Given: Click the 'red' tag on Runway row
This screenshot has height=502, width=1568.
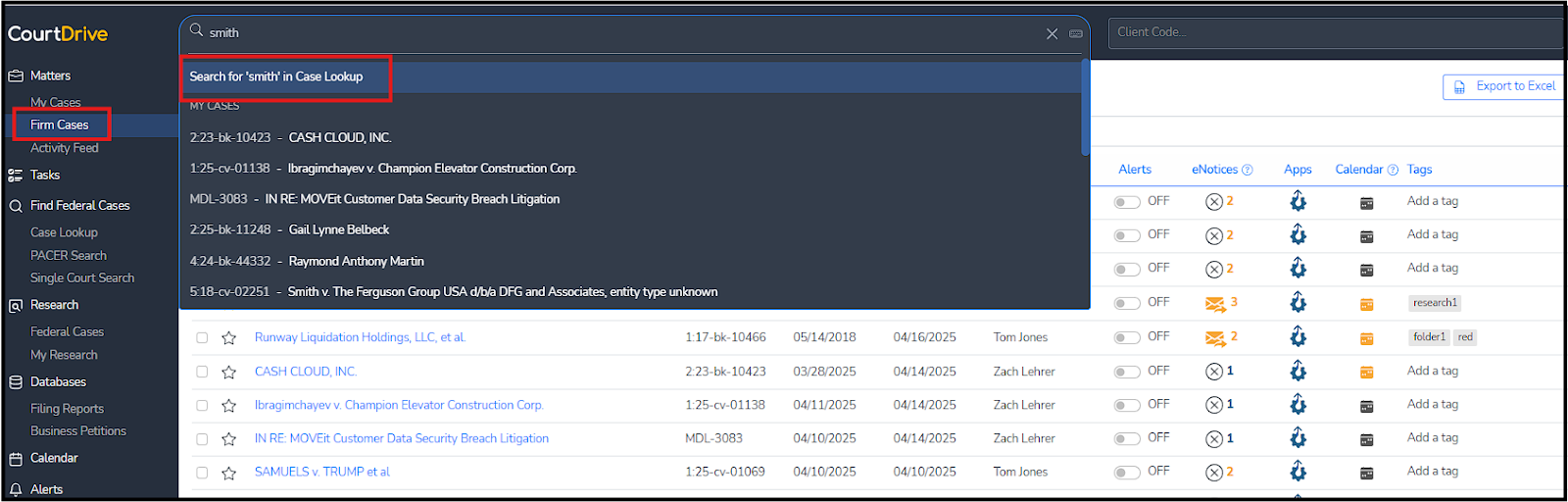Looking at the screenshot, I should coord(1465,337).
